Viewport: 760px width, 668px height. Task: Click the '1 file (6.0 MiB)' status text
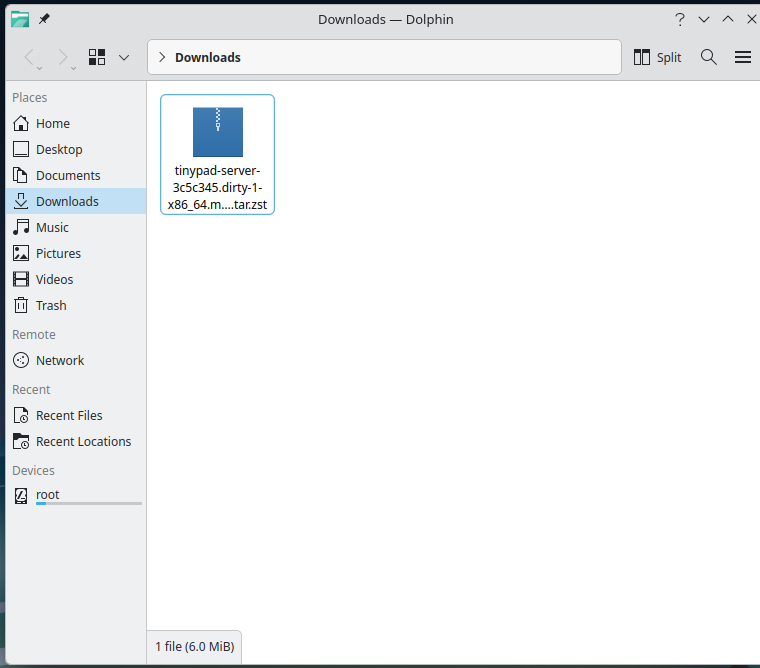click(x=194, y=647)
